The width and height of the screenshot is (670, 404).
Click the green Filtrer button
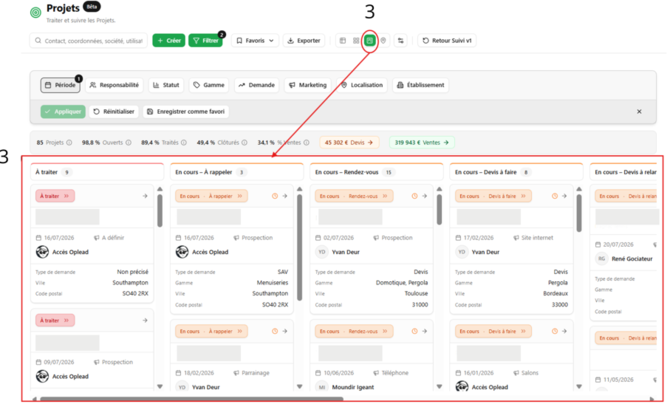pyautogui.click(x=206, y=41)
